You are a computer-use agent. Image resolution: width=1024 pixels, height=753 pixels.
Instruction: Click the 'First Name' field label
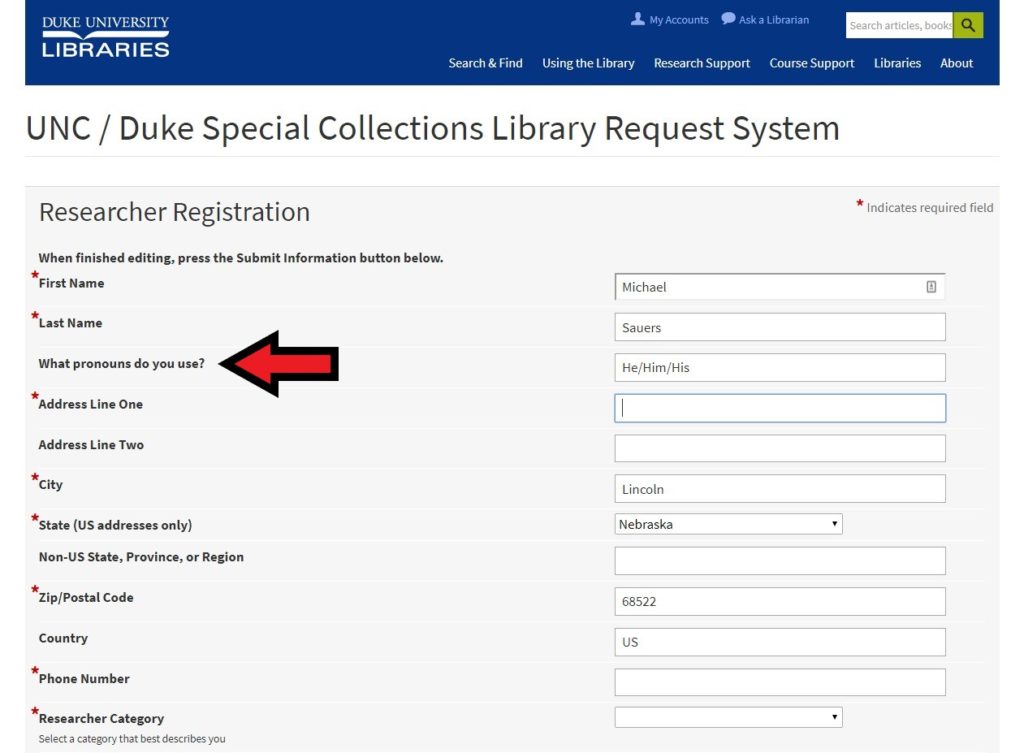pyautogui.click(x=71, y=283)
